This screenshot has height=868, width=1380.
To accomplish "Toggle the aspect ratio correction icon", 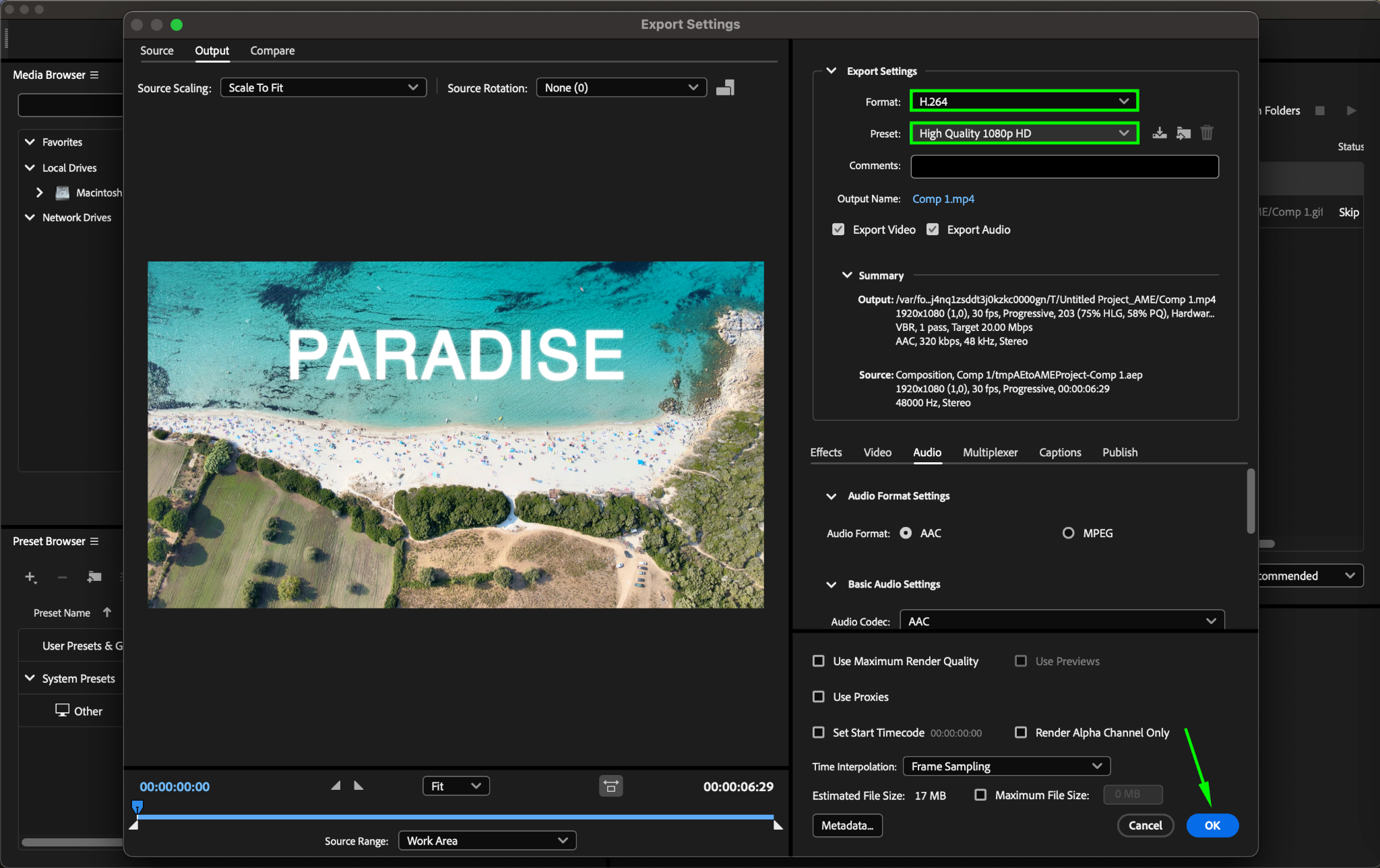I will click(610, 786).
